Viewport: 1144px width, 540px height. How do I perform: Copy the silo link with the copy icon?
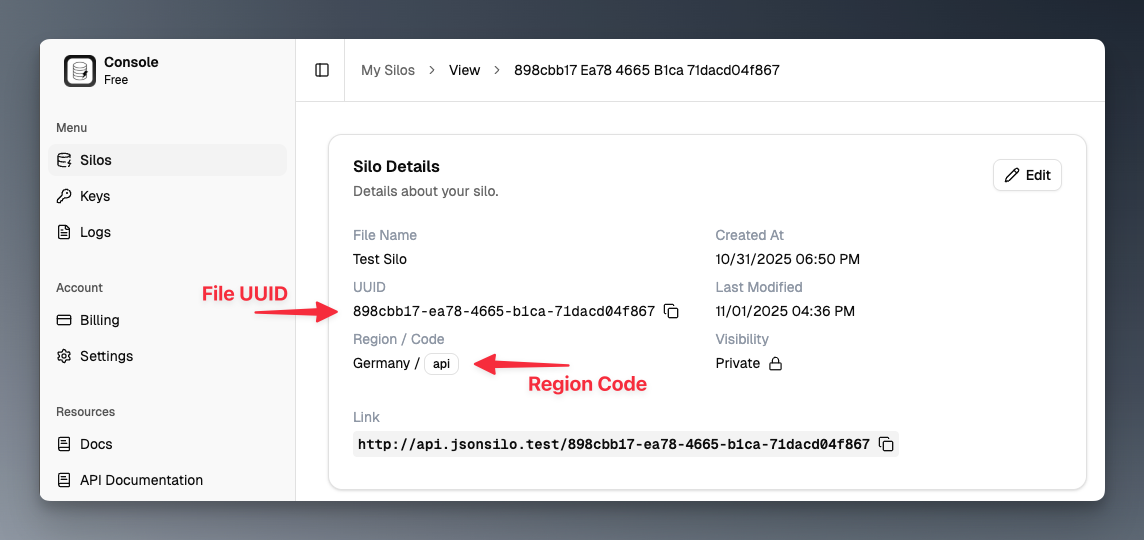pyautogui.click(x=886, y=444)
